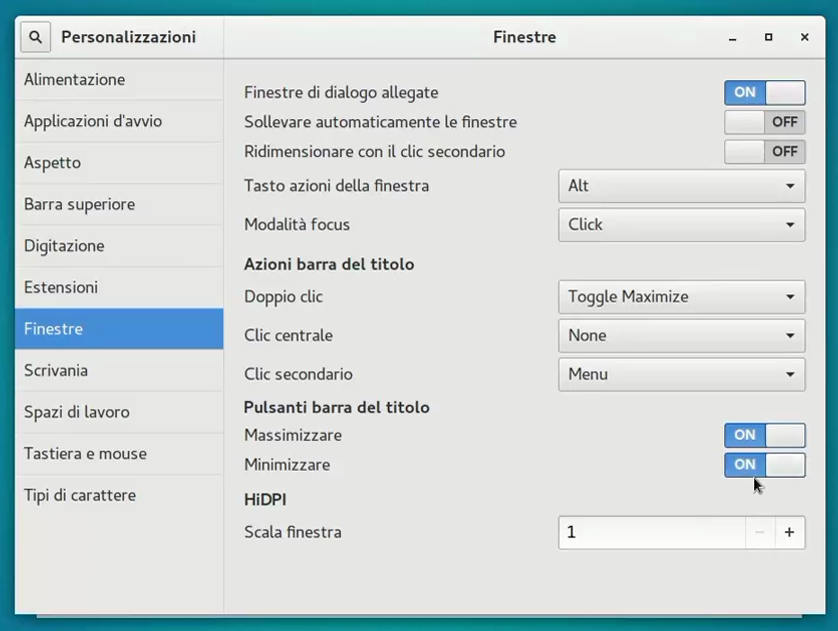Screen dimensions: 838x631
Task: Switch off the Minimizzare toggle
Action: click(x=764, y=465)
